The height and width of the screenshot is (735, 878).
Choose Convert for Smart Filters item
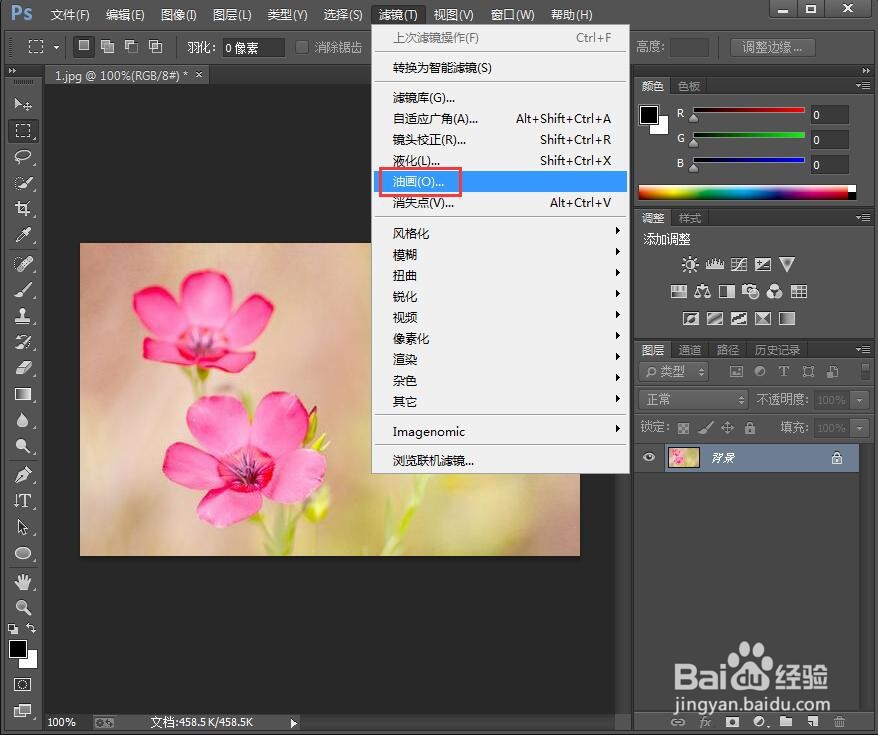coord(501,67)
